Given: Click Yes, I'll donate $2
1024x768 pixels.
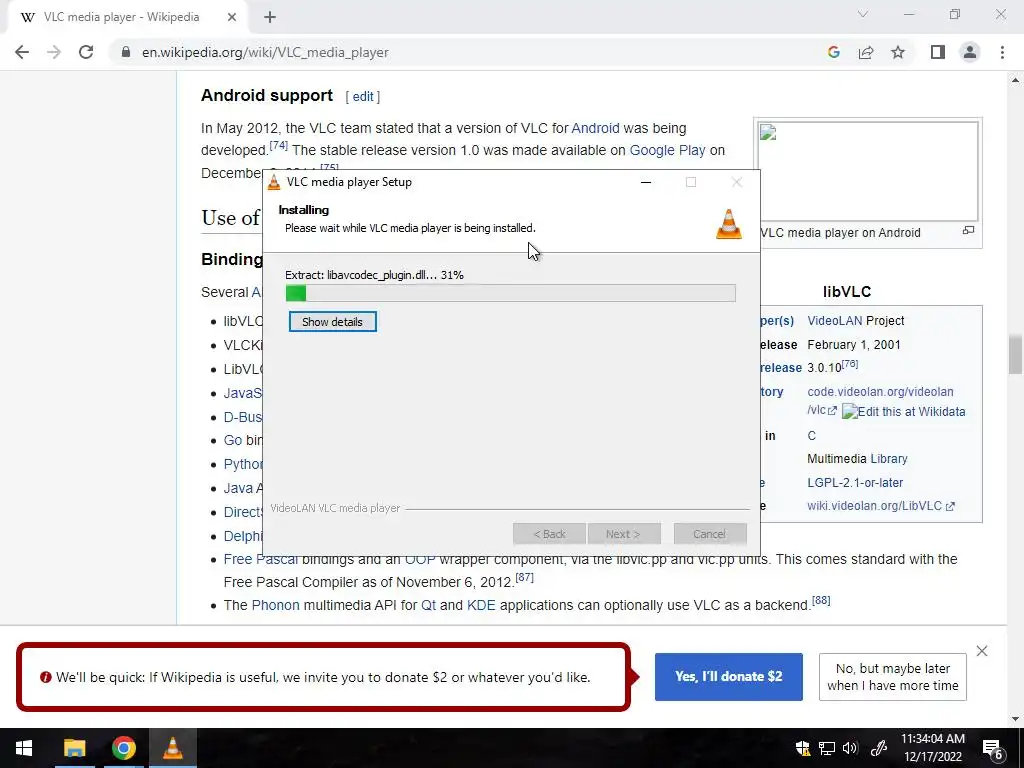Looking at the screenshot, I should (x=729, y=677).
